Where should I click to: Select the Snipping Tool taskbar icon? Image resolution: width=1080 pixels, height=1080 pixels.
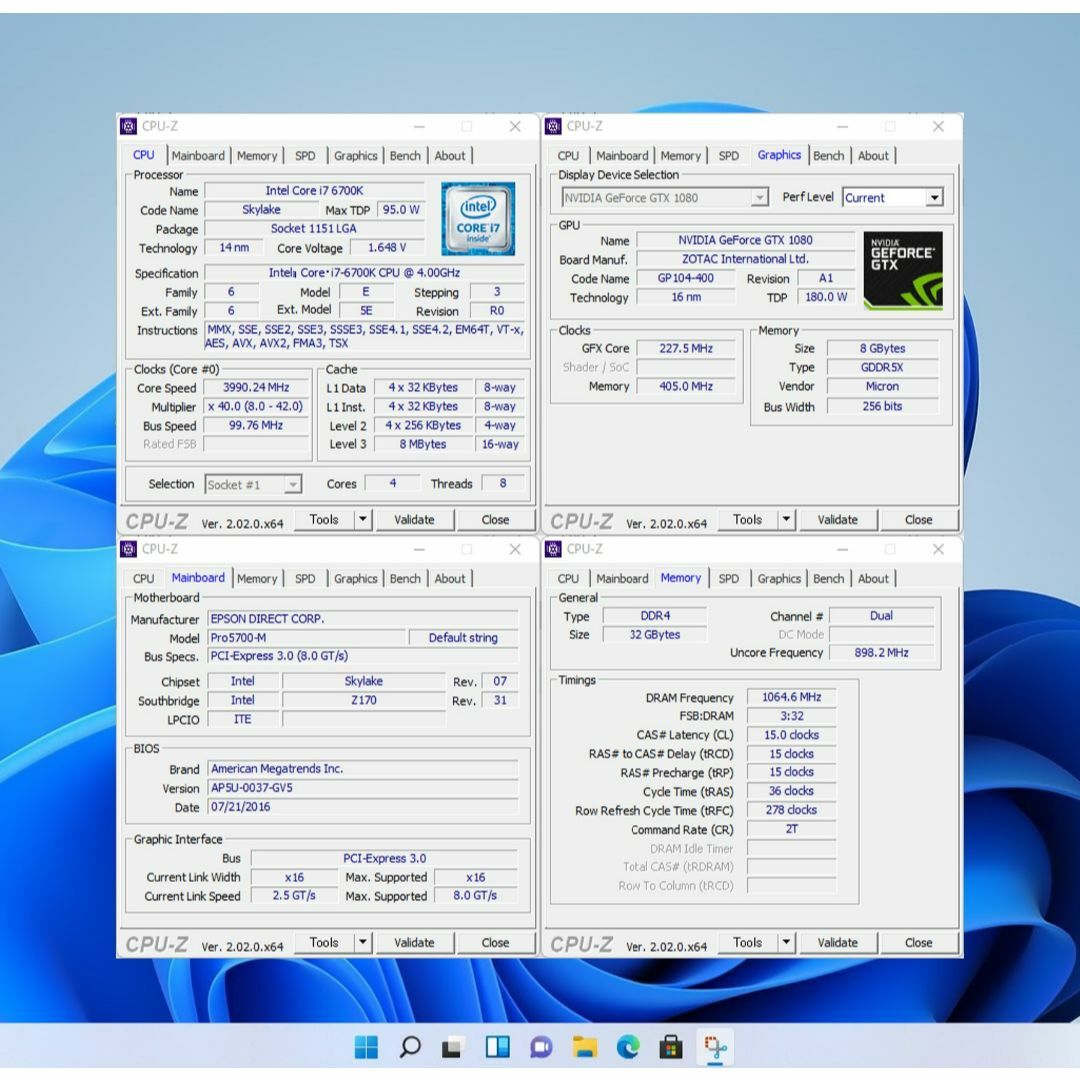pyautogui.click(x=715, y=1047)
